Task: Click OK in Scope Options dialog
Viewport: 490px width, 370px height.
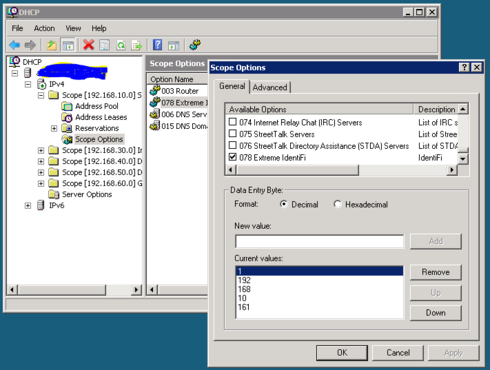Action: [342, 353]
